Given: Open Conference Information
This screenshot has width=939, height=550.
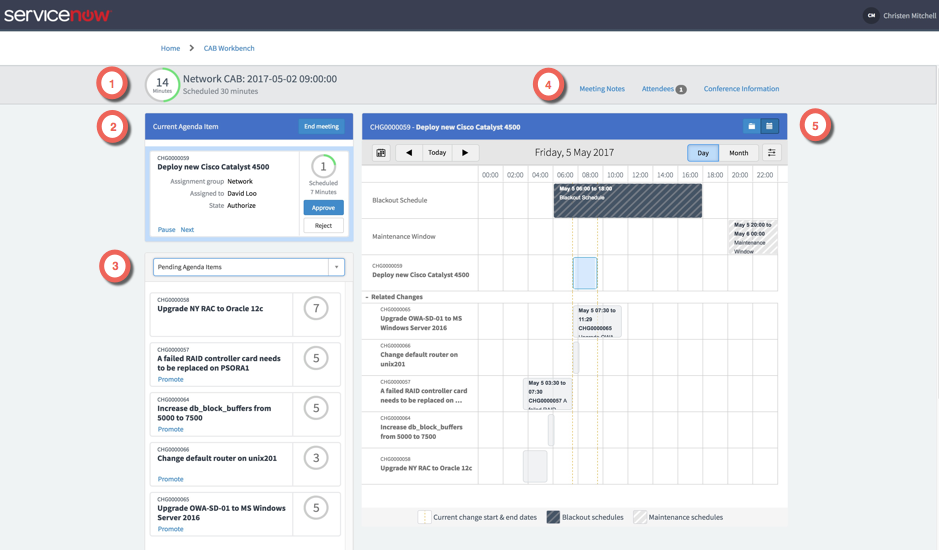Looking at the screenshot, I should click(741, 89).
